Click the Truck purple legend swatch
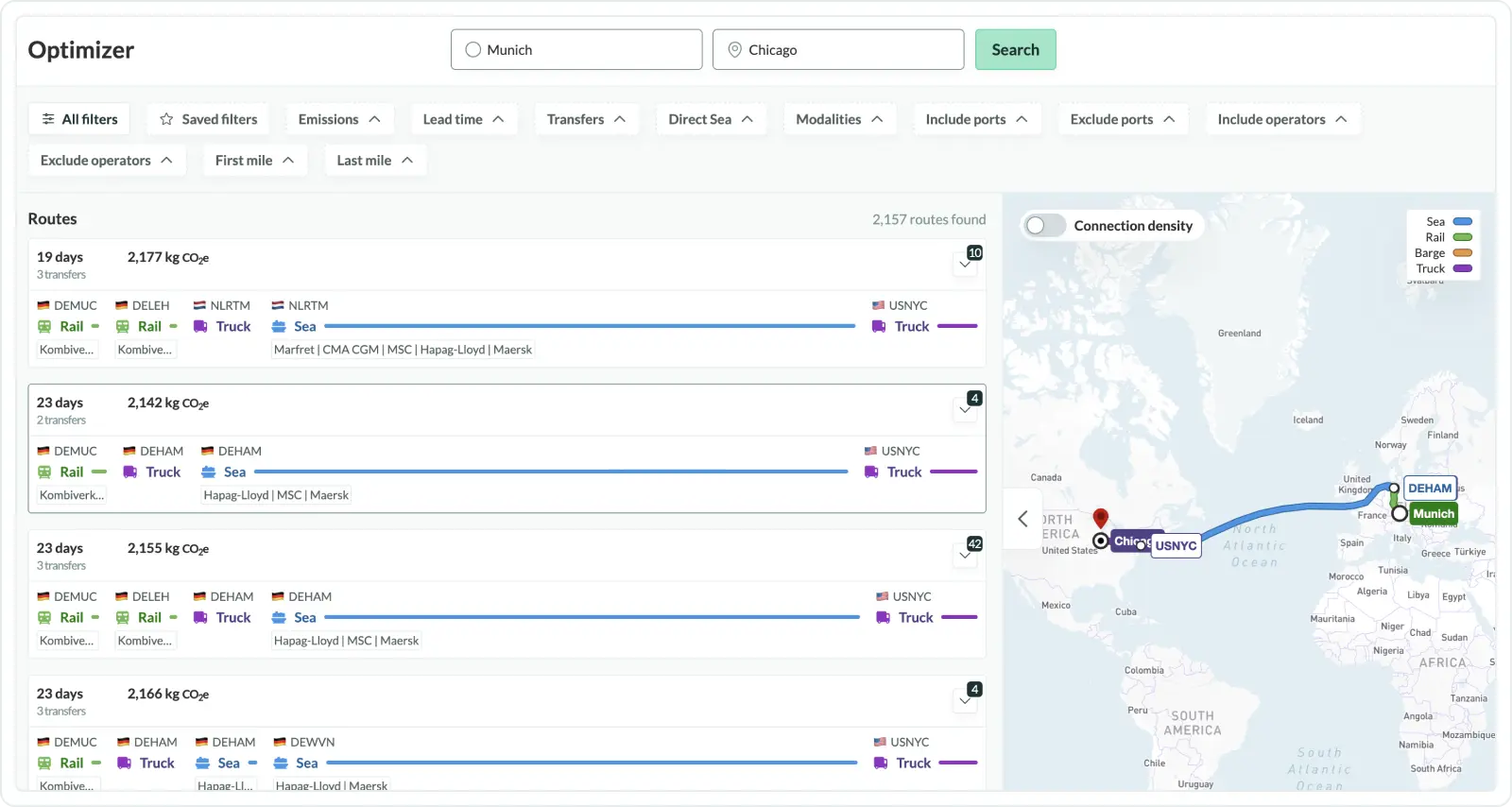 click(x=1463, y=268)
